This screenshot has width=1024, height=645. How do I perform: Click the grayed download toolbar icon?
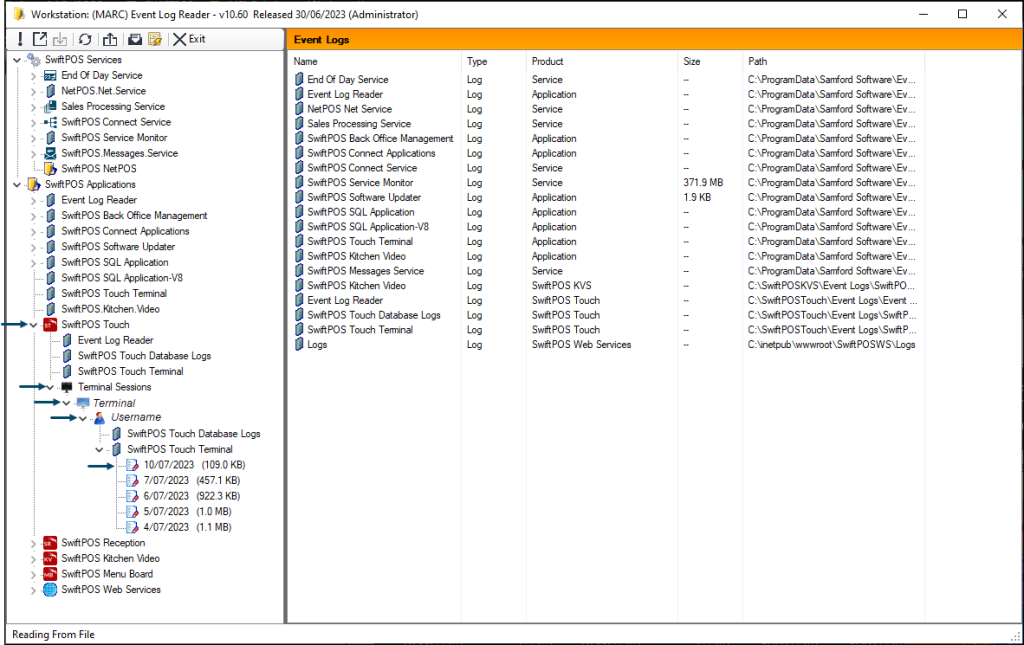(60, 39)
